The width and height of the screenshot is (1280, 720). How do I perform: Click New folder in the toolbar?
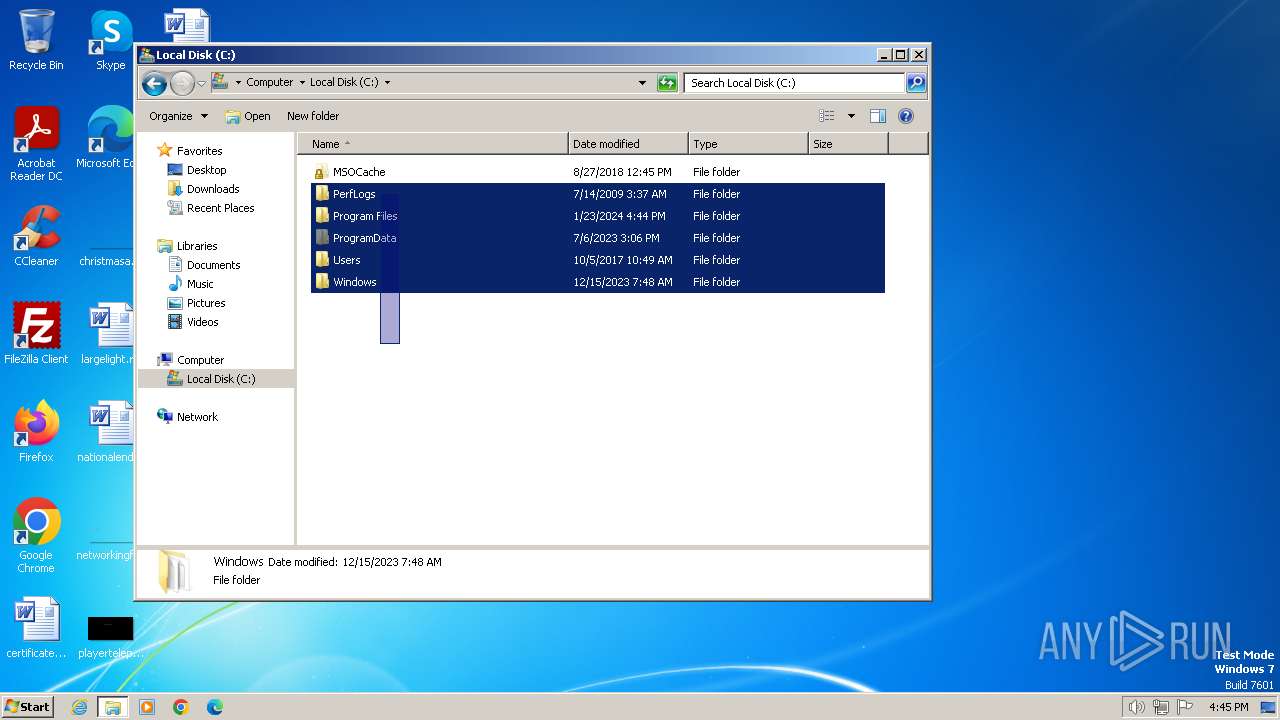coord(313,116)
